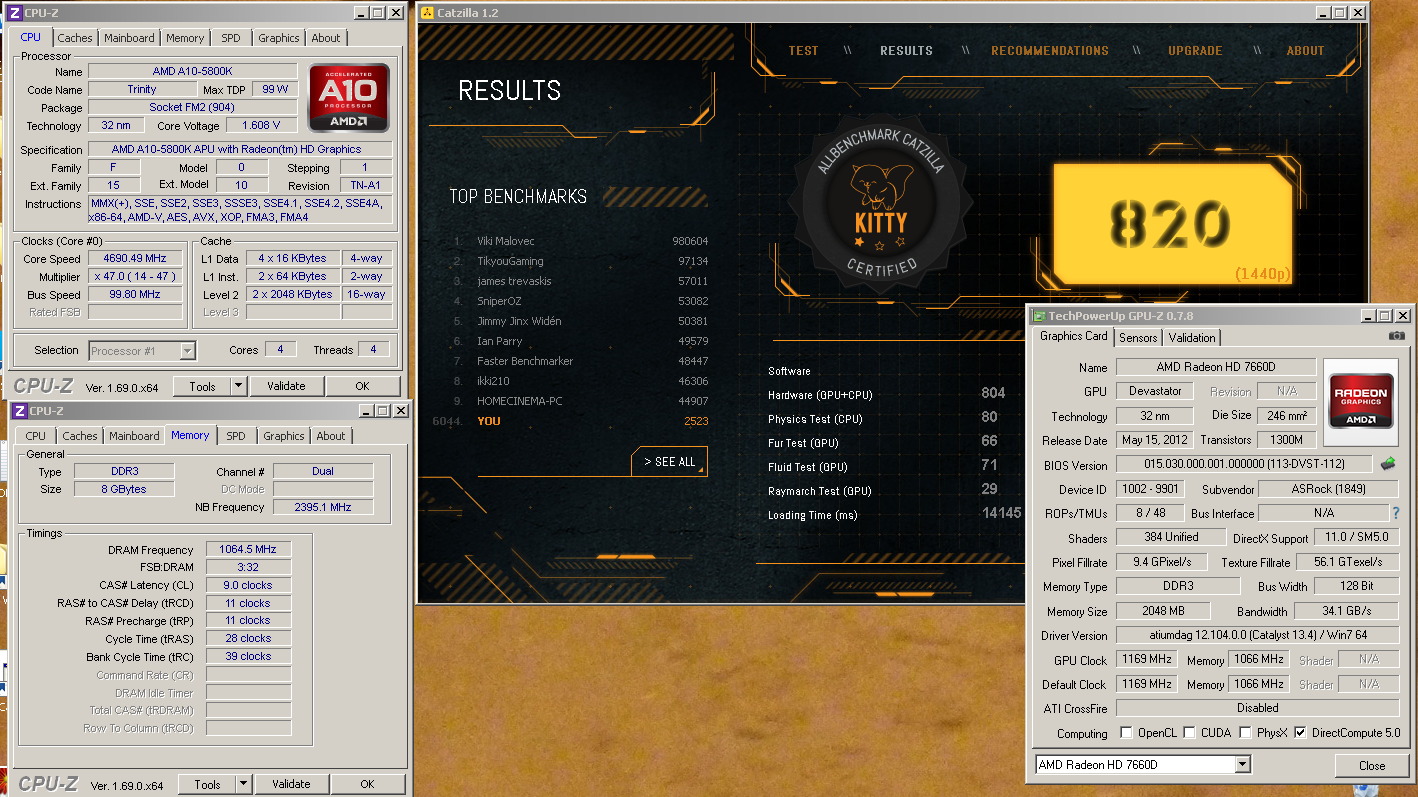Click the Multiplier x 47.0 field

135,277
